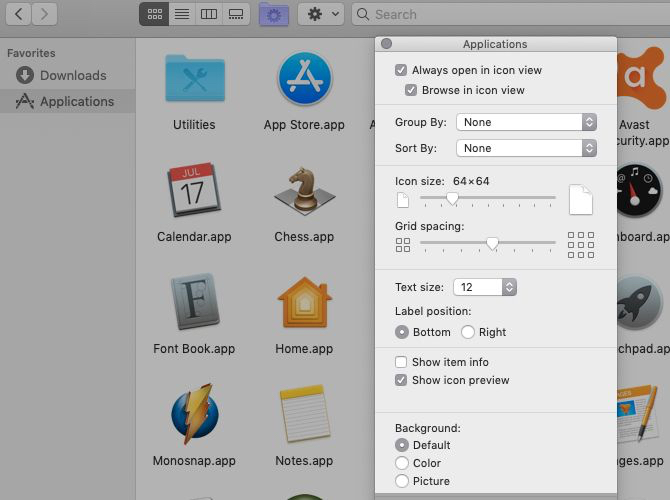The width and height of the screenshot is (670, 500).
Task: Open the Utilities folder
Action: pos(194,80)
